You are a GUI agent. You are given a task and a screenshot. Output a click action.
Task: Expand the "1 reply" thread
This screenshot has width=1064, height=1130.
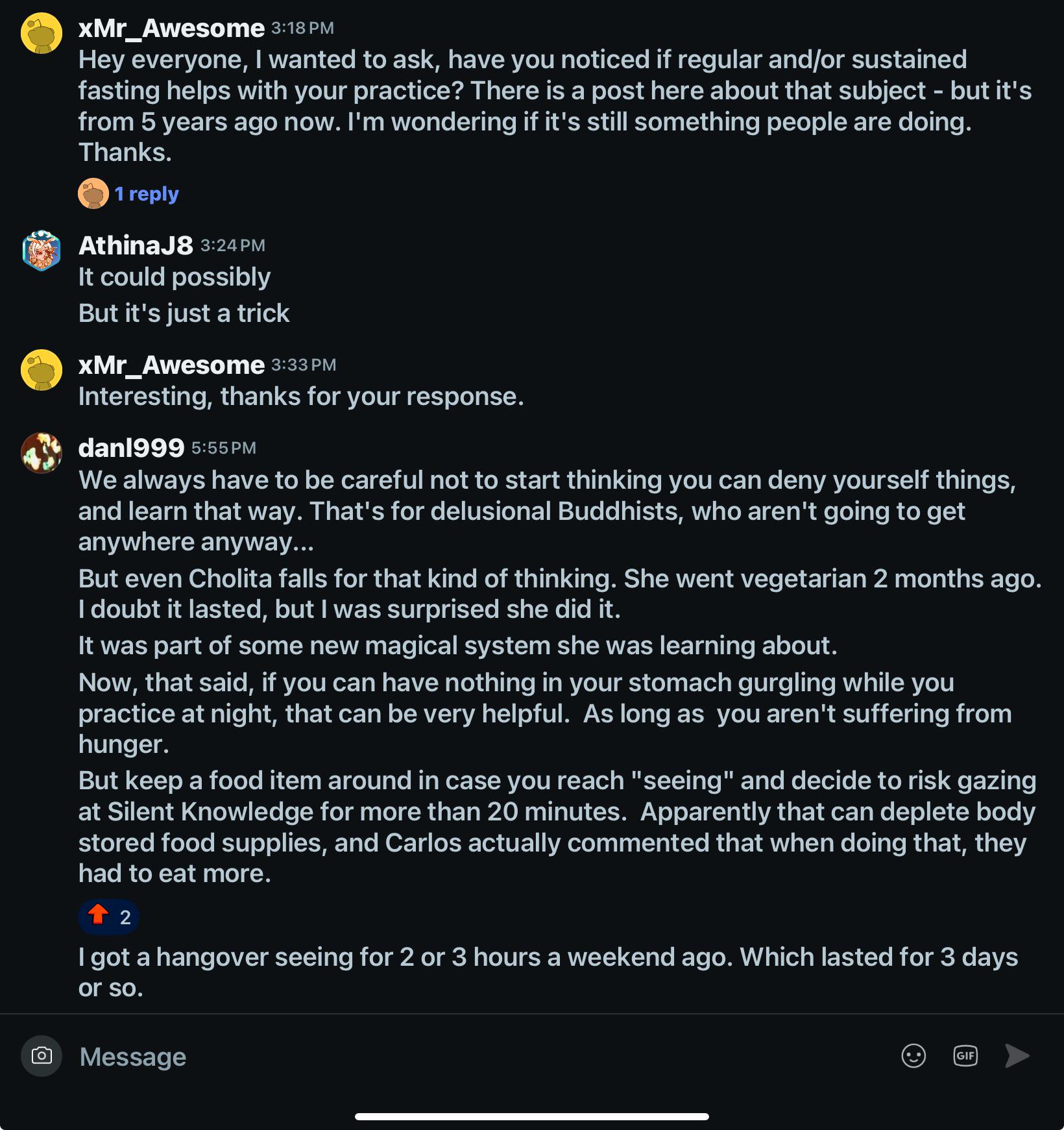(x=147, y=193)
